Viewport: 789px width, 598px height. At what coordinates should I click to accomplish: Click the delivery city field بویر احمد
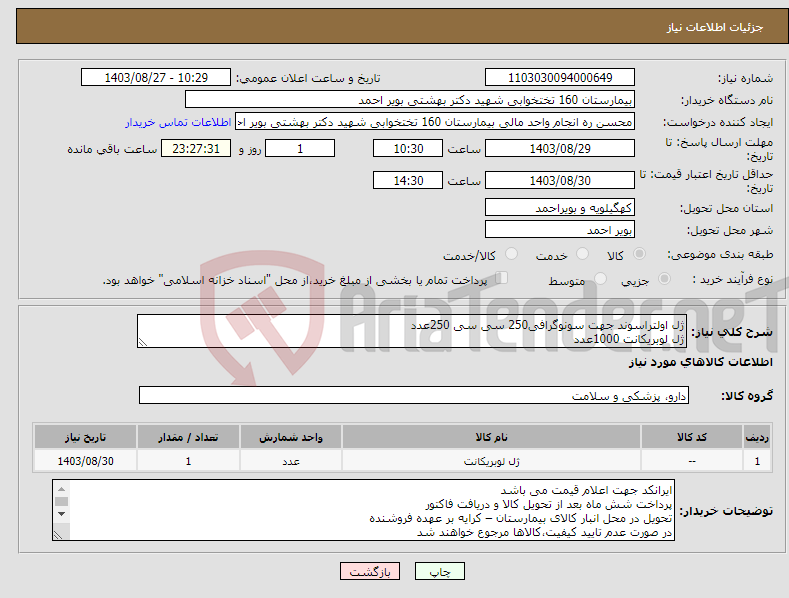(560, 230)
